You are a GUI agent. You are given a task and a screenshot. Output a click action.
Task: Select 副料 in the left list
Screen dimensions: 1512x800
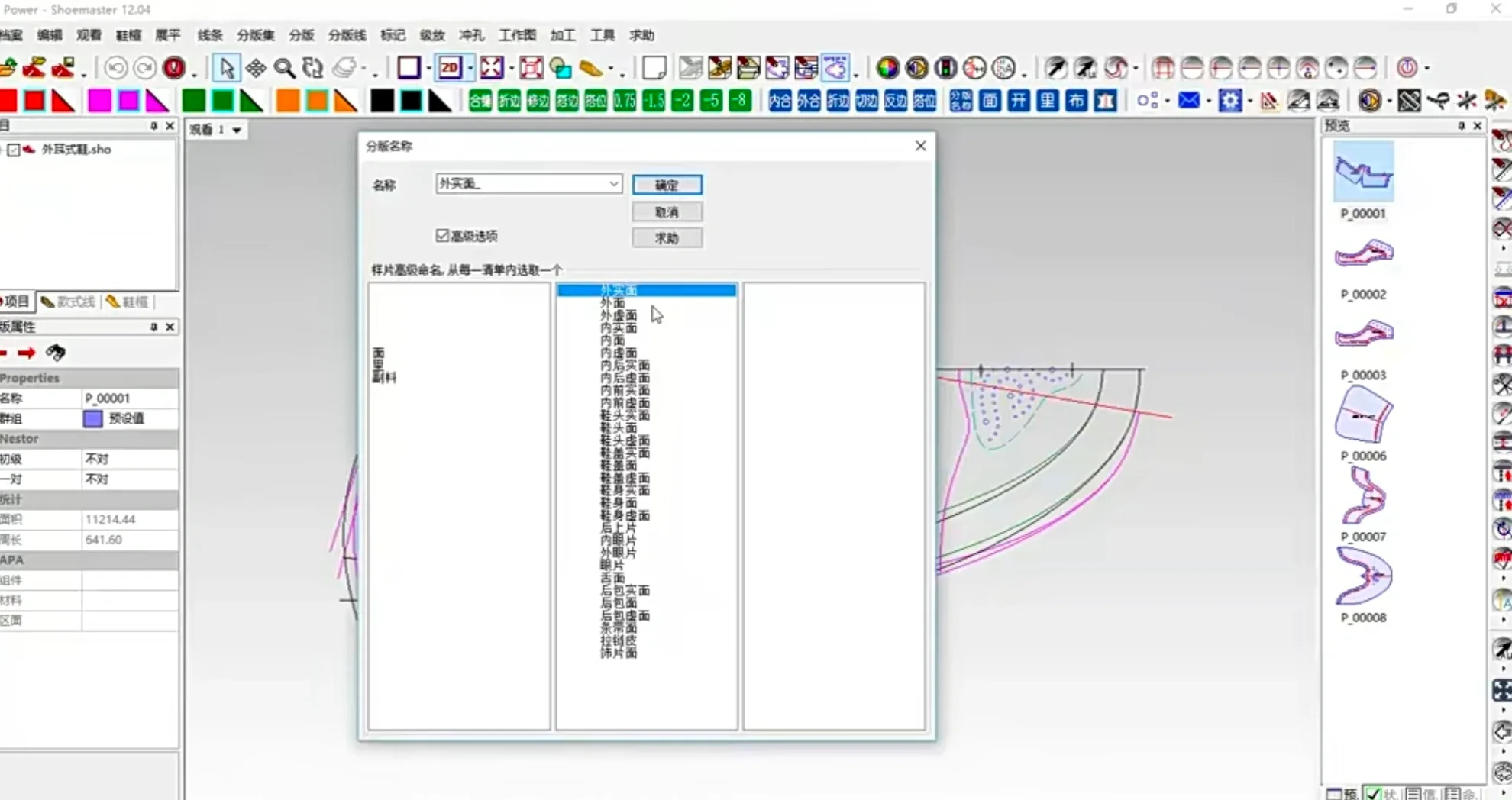click(x=384, y=377)
